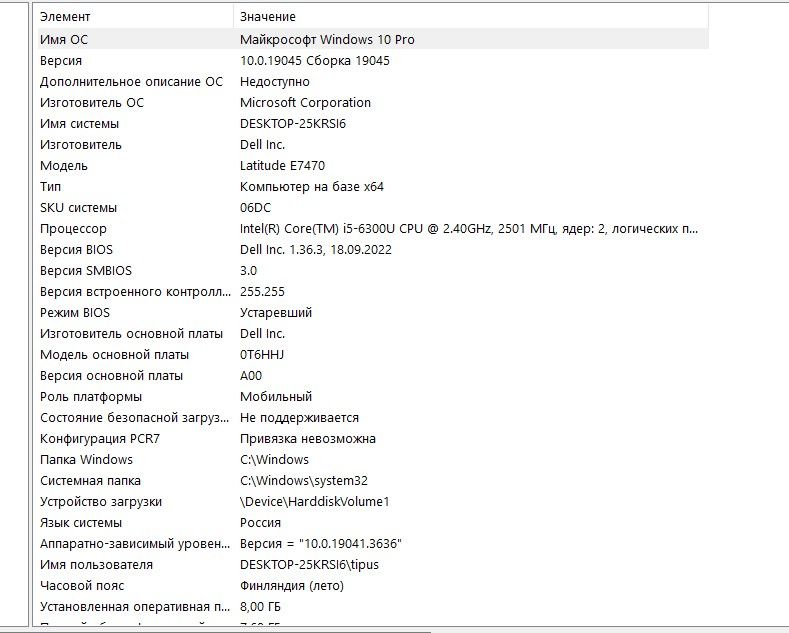Image resolution: width=789 pixels, height=633 pixels.
Task: Select the Процессор row
Action: [x=373, y=228]
